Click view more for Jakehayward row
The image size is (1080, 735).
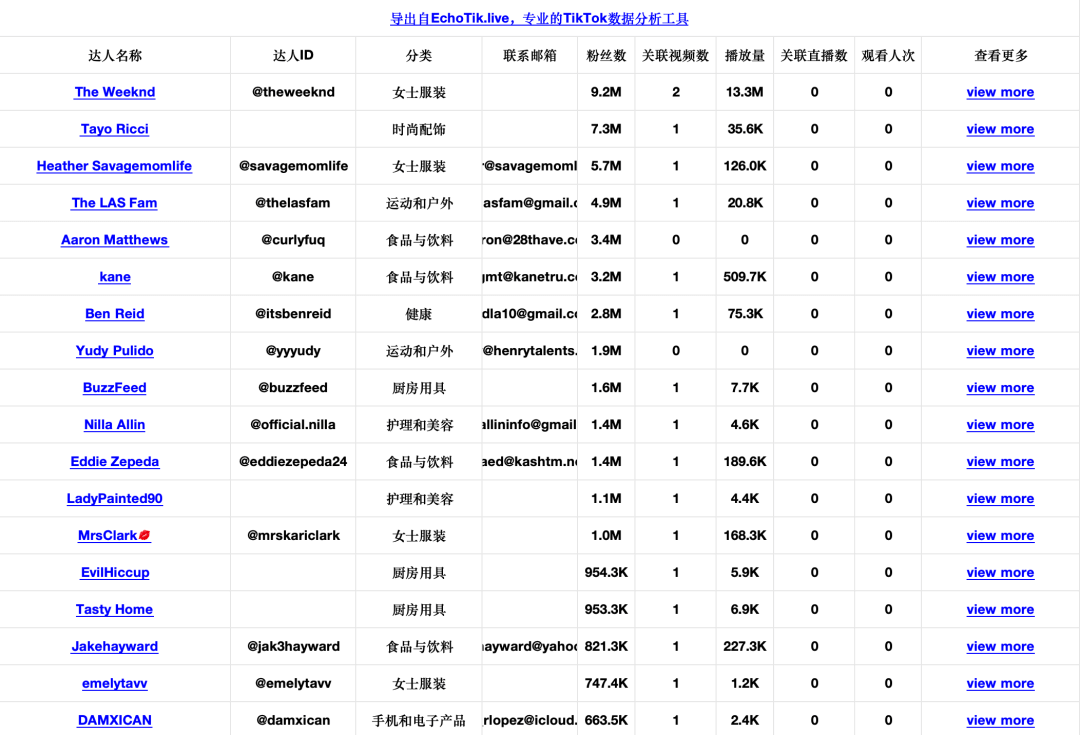point(1000,646)
